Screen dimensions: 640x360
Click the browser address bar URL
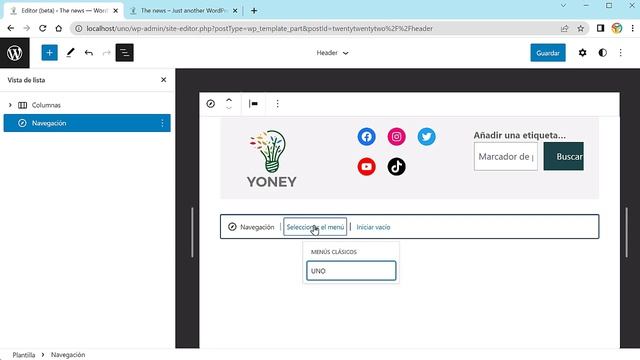[260, 29]
